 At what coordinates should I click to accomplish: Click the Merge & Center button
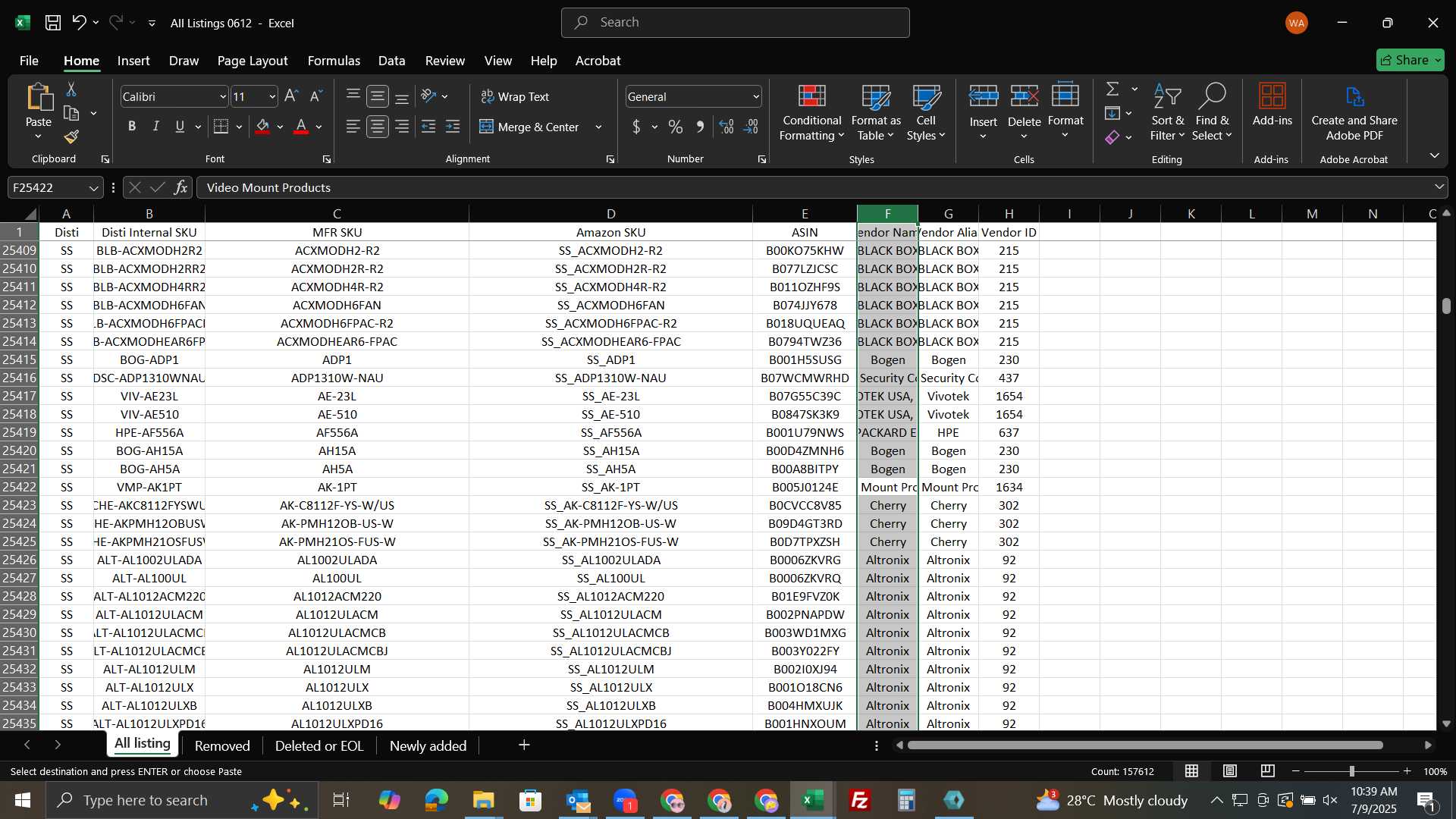point(529,127)
